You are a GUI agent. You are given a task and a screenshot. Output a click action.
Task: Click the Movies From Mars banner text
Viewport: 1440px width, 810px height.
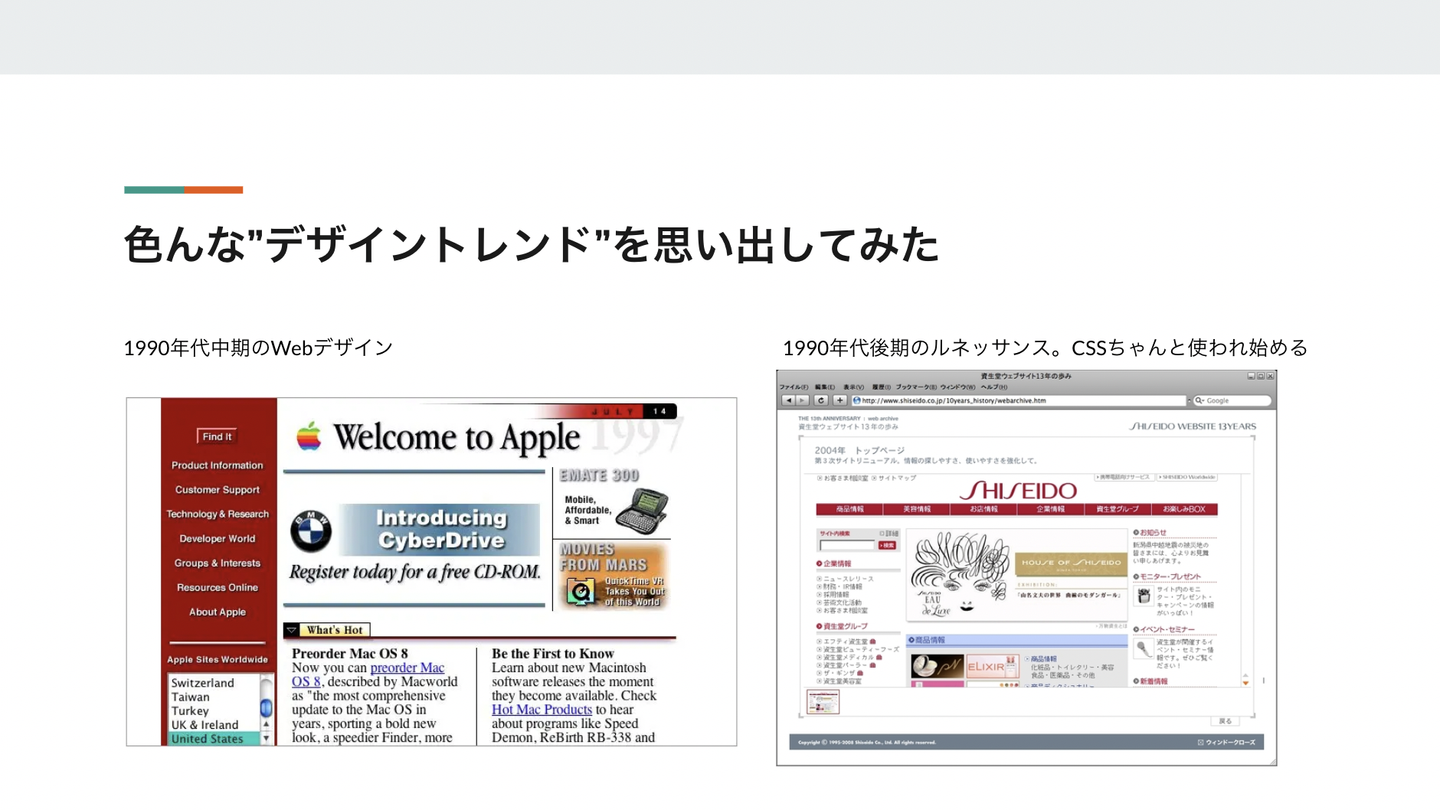coord(603,557)
